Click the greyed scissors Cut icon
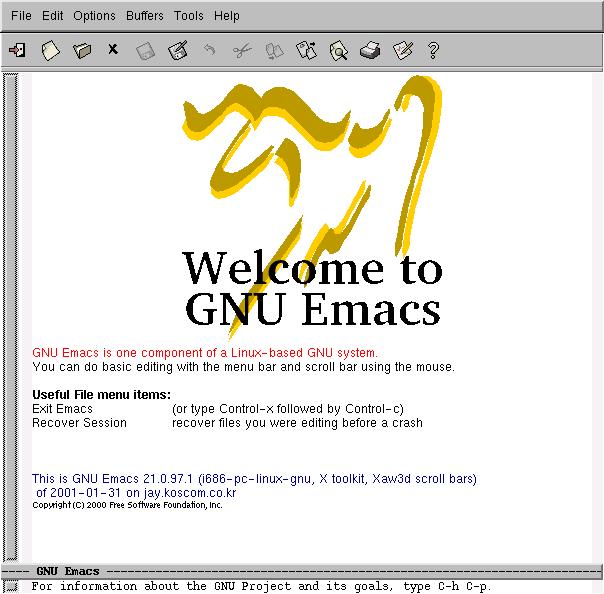 [x=242, y=50]
